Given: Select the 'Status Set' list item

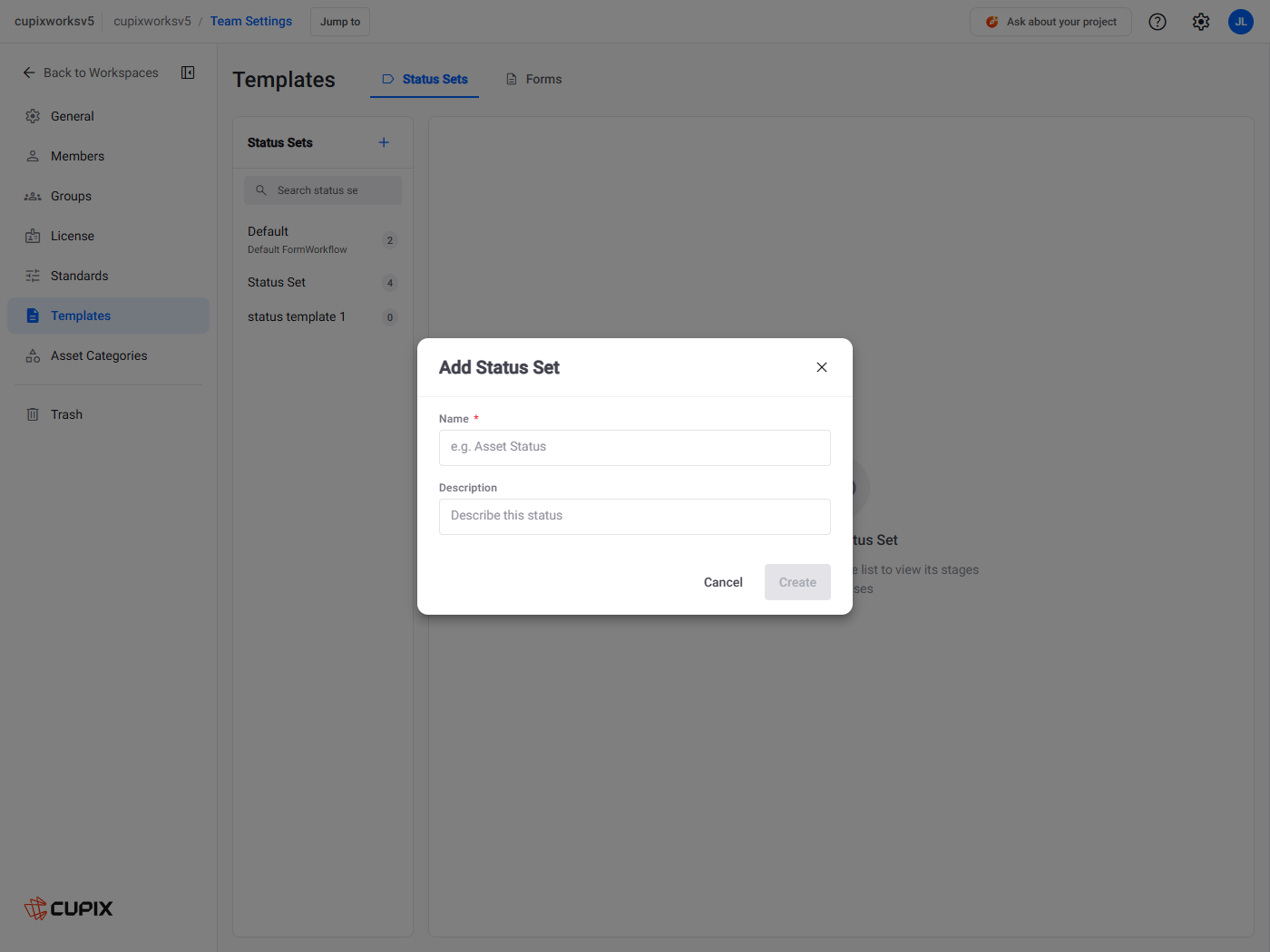Looking at the screenshot, I should (323, 282).
